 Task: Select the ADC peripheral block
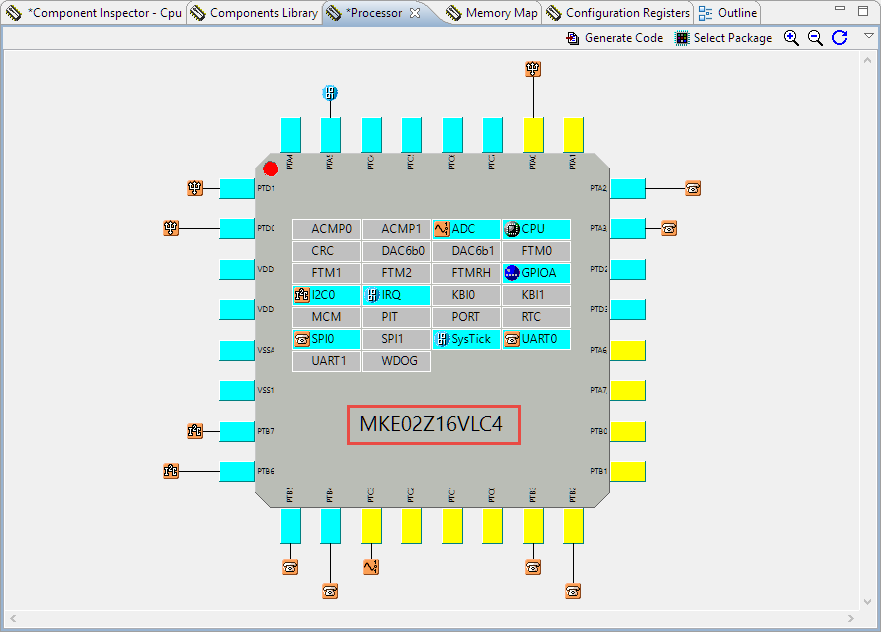tap(466, 229)
